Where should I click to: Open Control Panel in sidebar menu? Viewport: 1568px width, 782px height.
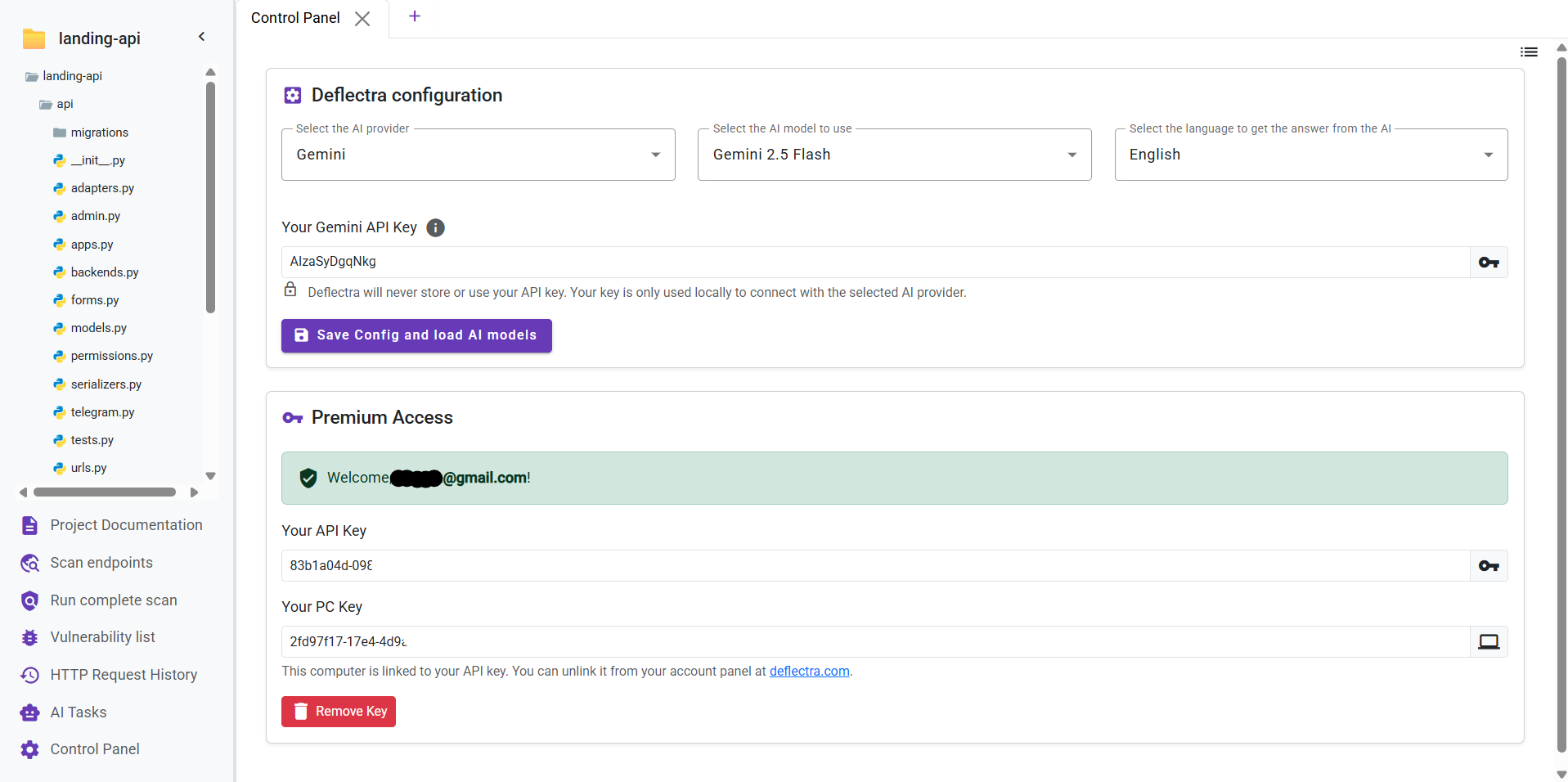point(95,749)
